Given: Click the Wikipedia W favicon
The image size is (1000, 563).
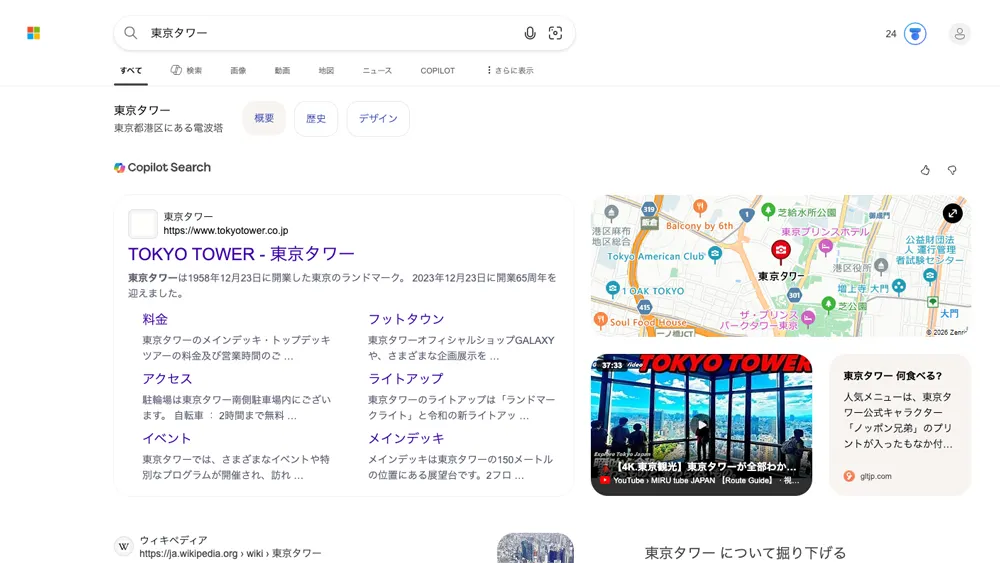Looking at the screenshot, I should coord(124,546).
